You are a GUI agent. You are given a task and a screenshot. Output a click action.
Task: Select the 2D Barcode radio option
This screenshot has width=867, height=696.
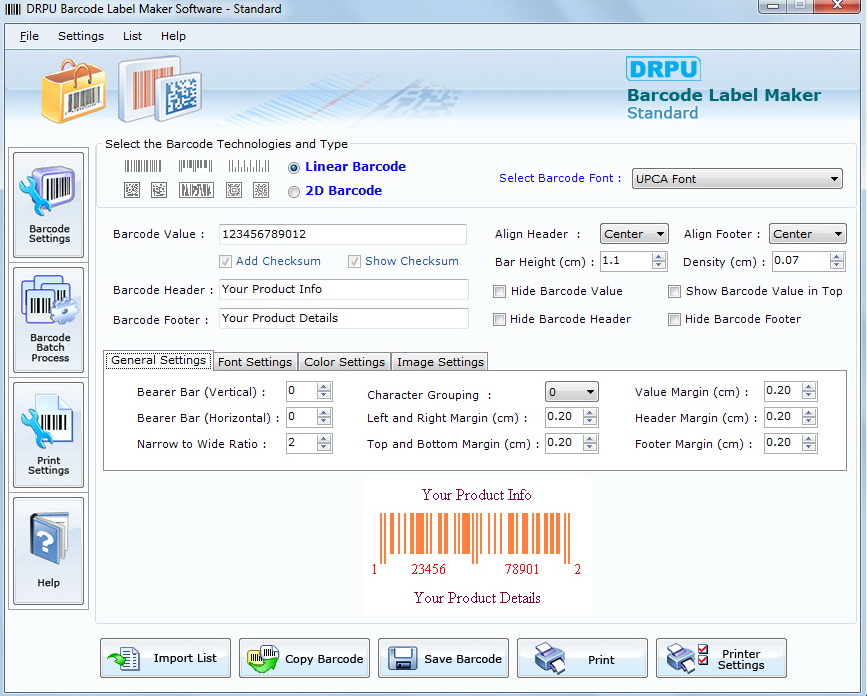294,191
